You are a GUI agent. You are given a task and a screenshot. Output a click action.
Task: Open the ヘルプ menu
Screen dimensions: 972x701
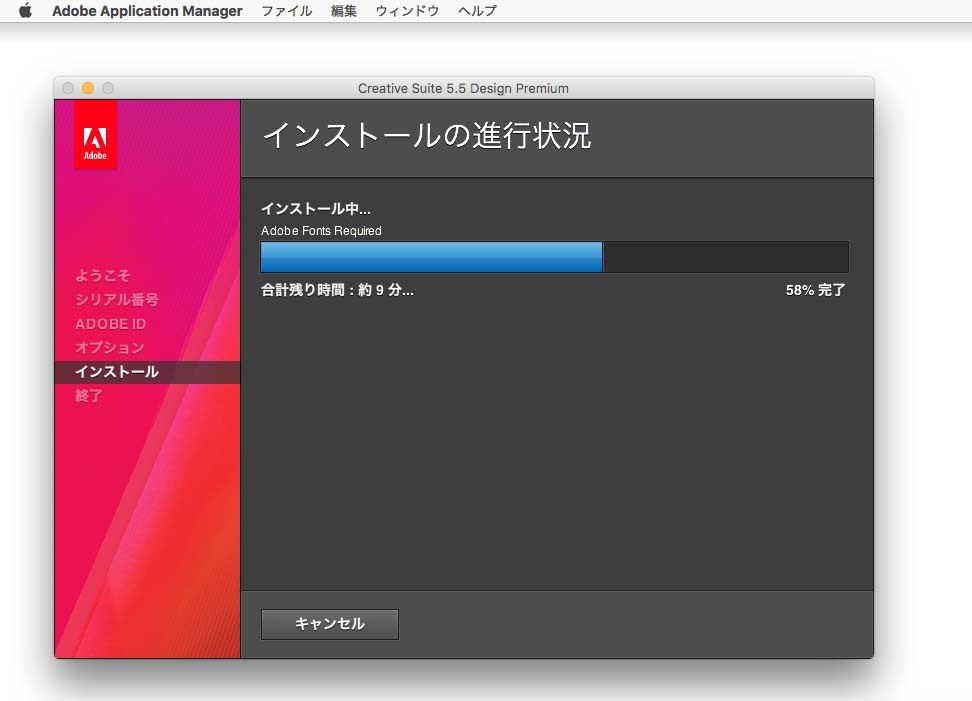tap(477, 11)
